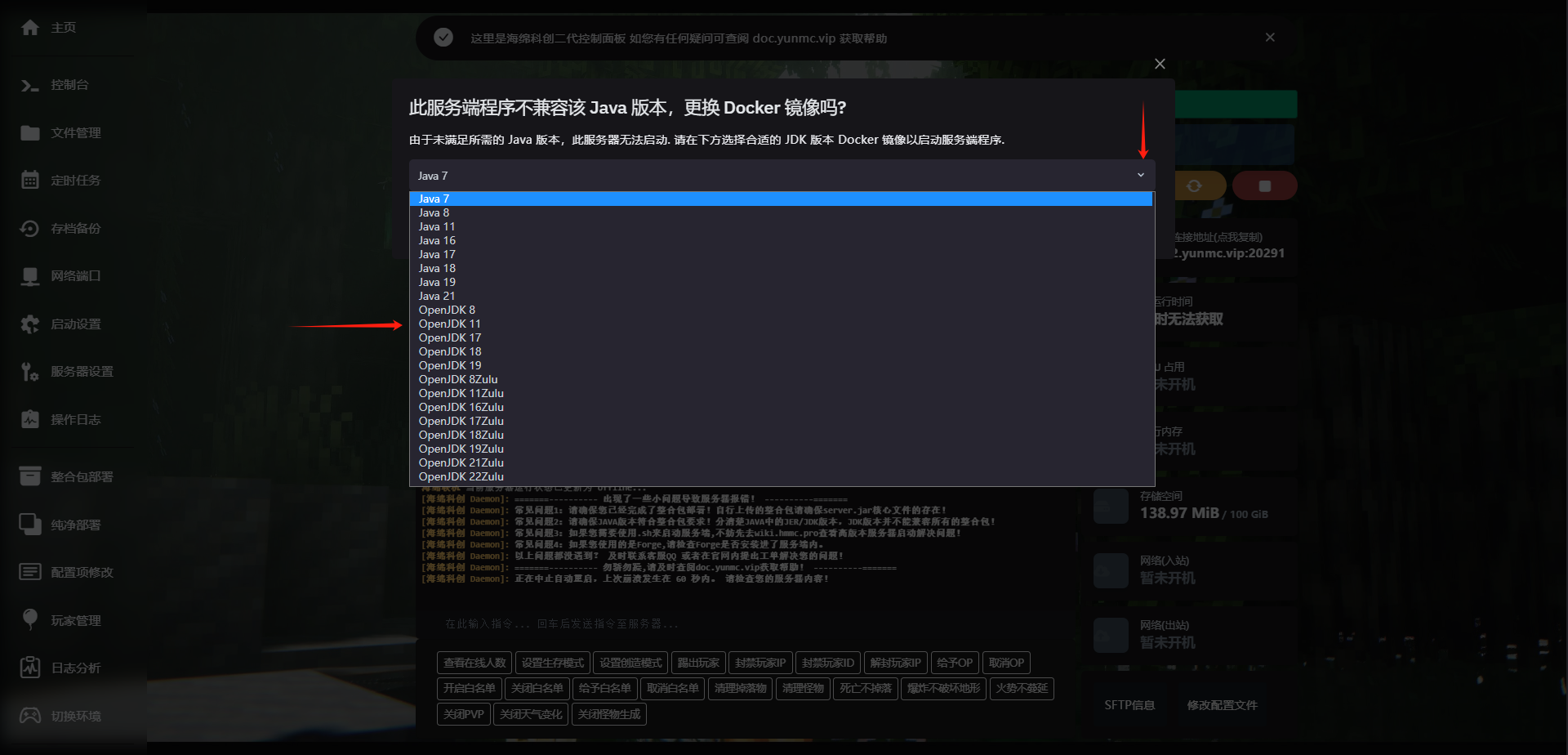Click the 修改配置文件 button
1568x755 pixels.
[1222, 705]
